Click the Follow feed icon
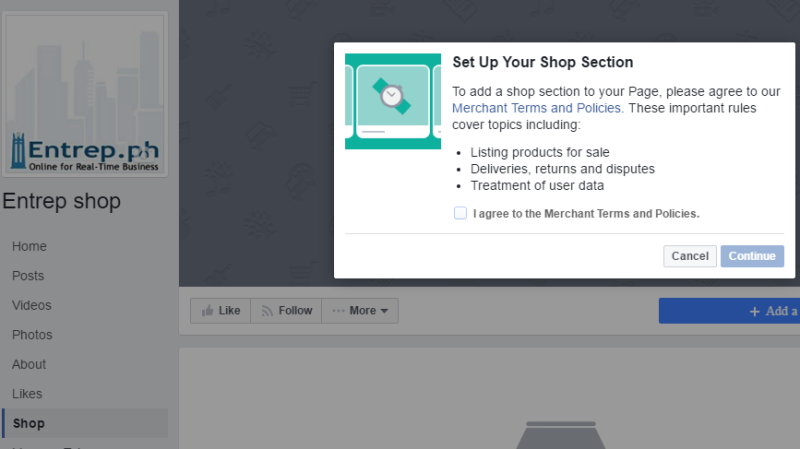Screen dimensions: 800x449 click(267, 311)
